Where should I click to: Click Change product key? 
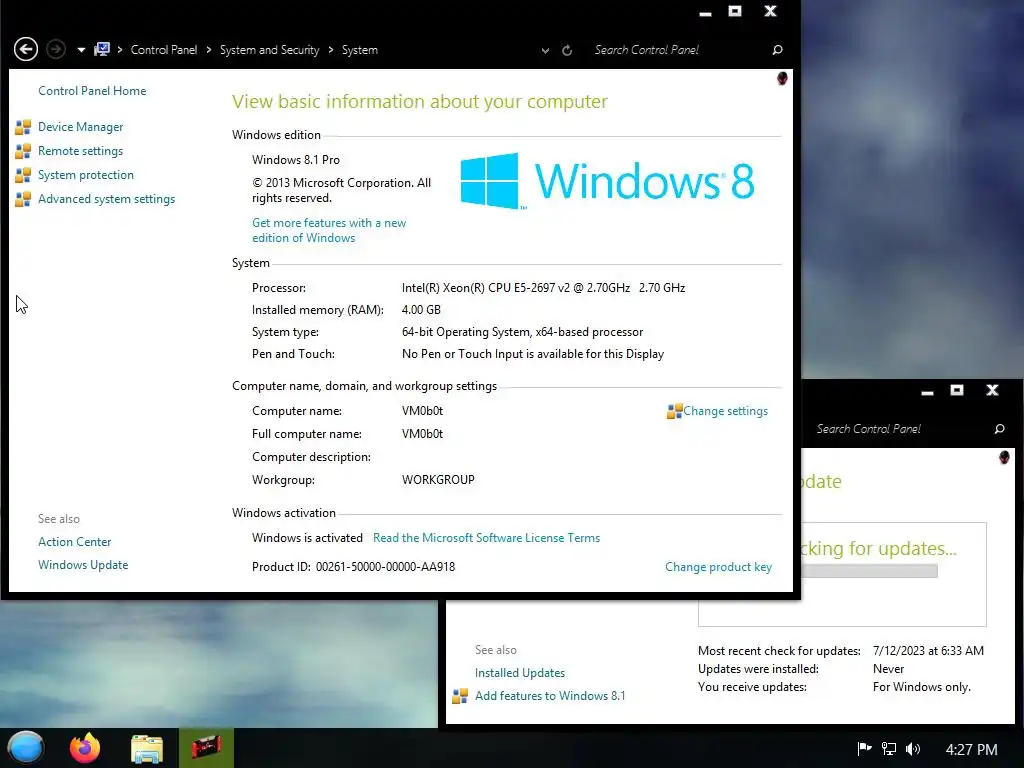(718, 567)
